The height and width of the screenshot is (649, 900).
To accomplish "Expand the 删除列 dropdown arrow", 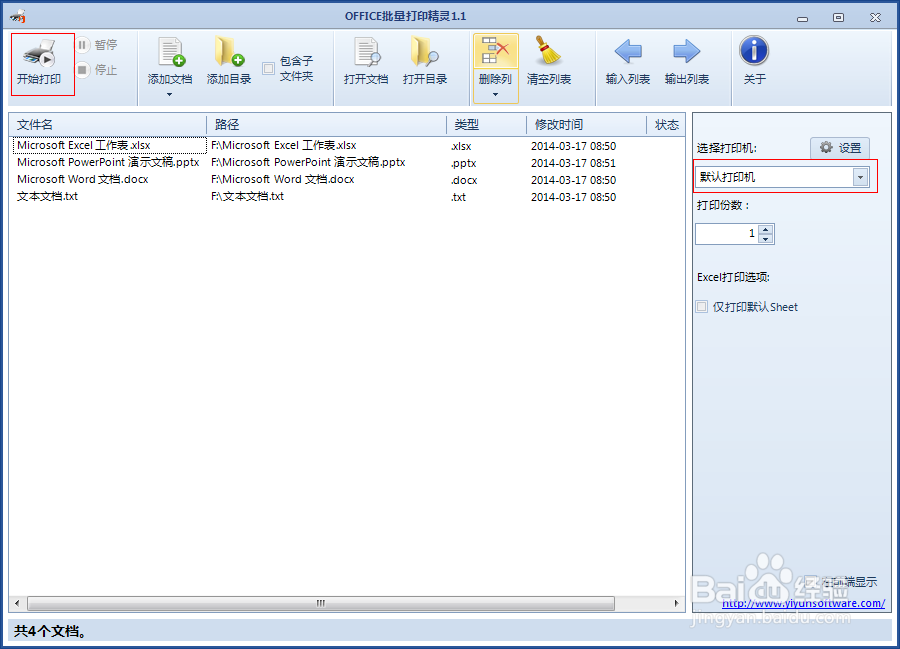I will [x=495, y=95].
